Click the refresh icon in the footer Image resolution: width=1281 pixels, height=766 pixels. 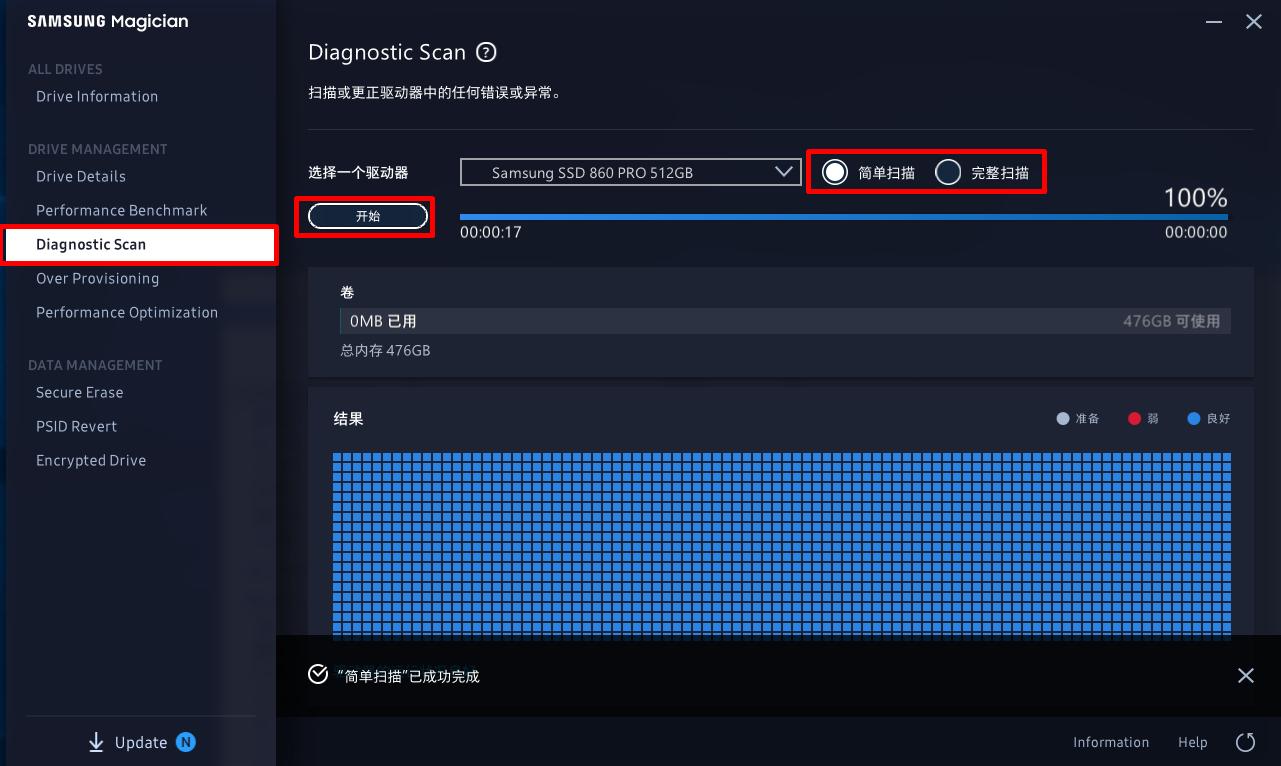click(1245, 742)
